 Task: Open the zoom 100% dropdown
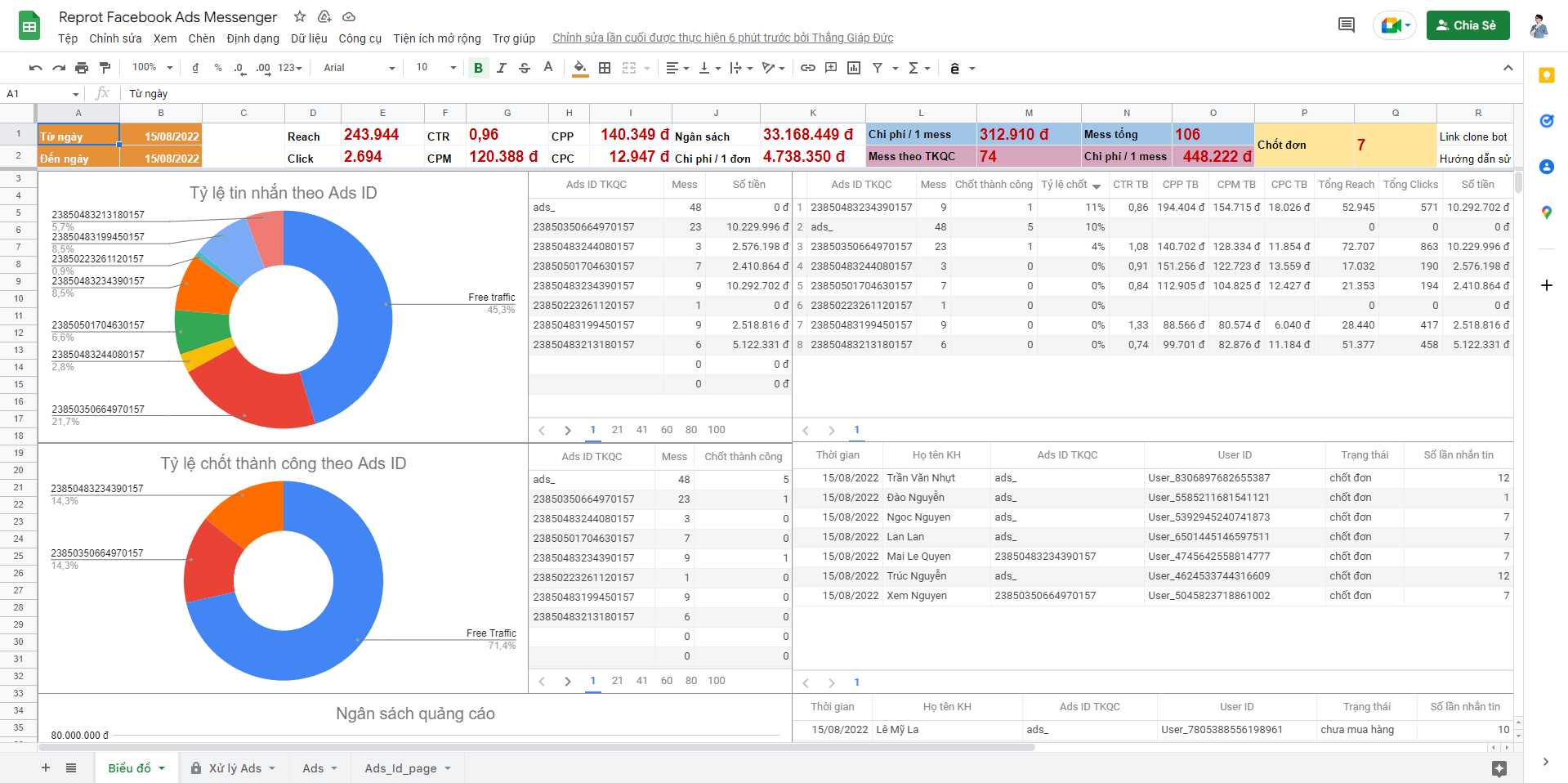[x=152, y=68]
